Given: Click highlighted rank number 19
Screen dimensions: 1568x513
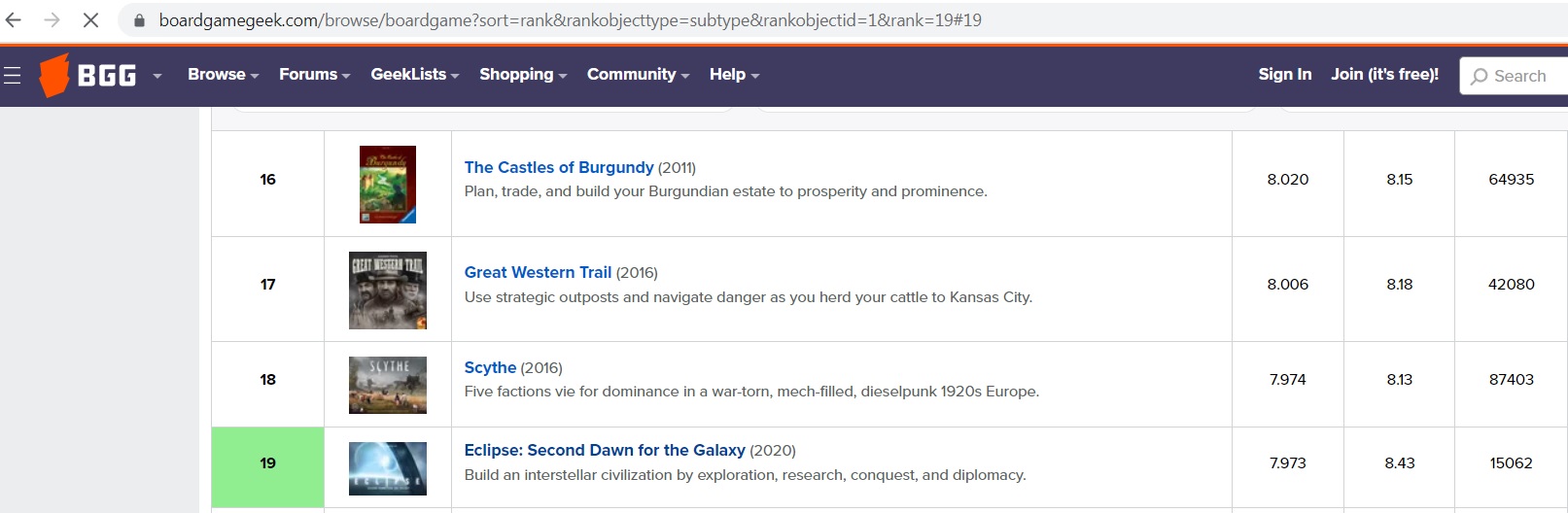Looking at the screenshot, I should (267, 462).
